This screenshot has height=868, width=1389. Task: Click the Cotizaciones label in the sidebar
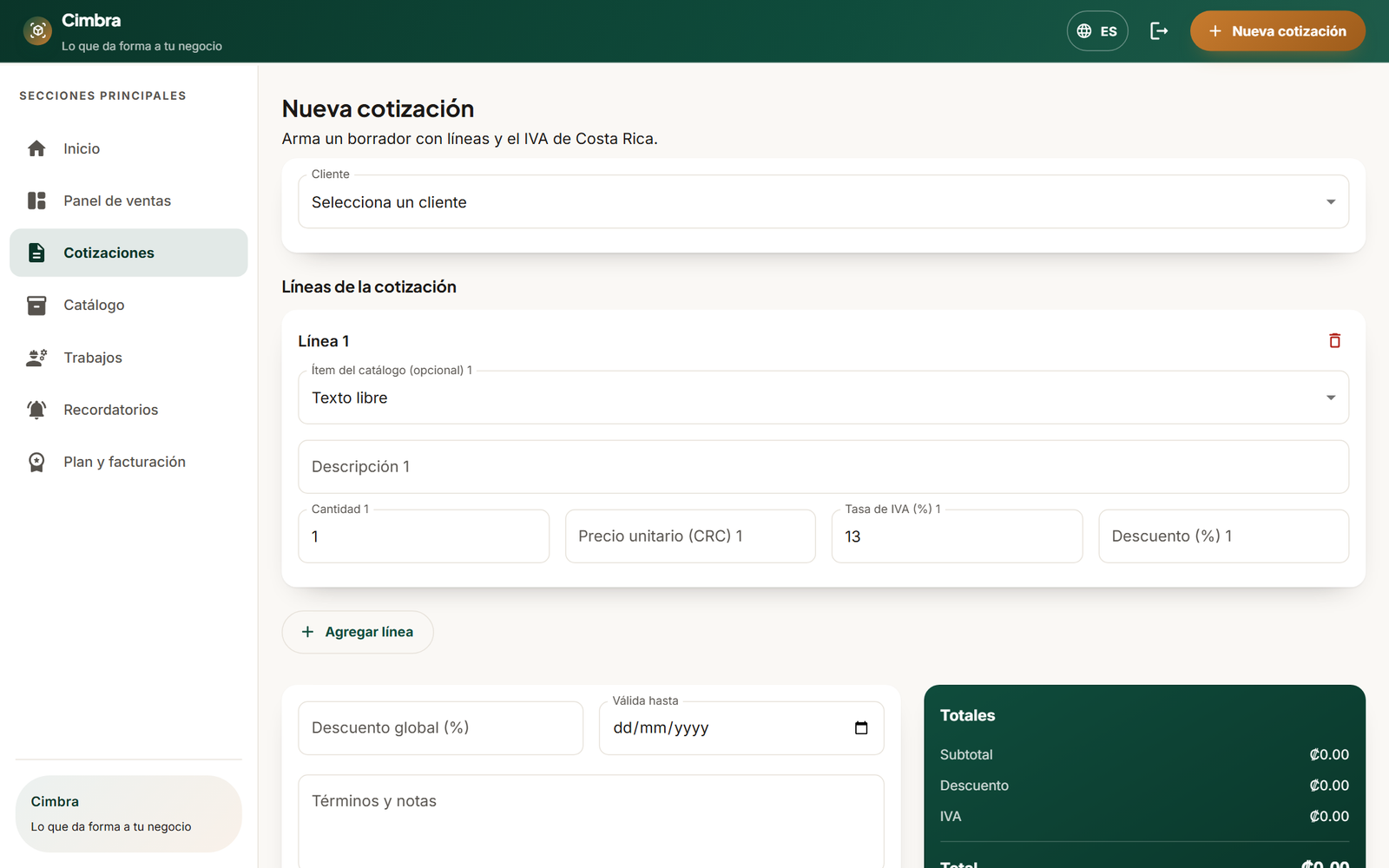click(x=109, y=253)
